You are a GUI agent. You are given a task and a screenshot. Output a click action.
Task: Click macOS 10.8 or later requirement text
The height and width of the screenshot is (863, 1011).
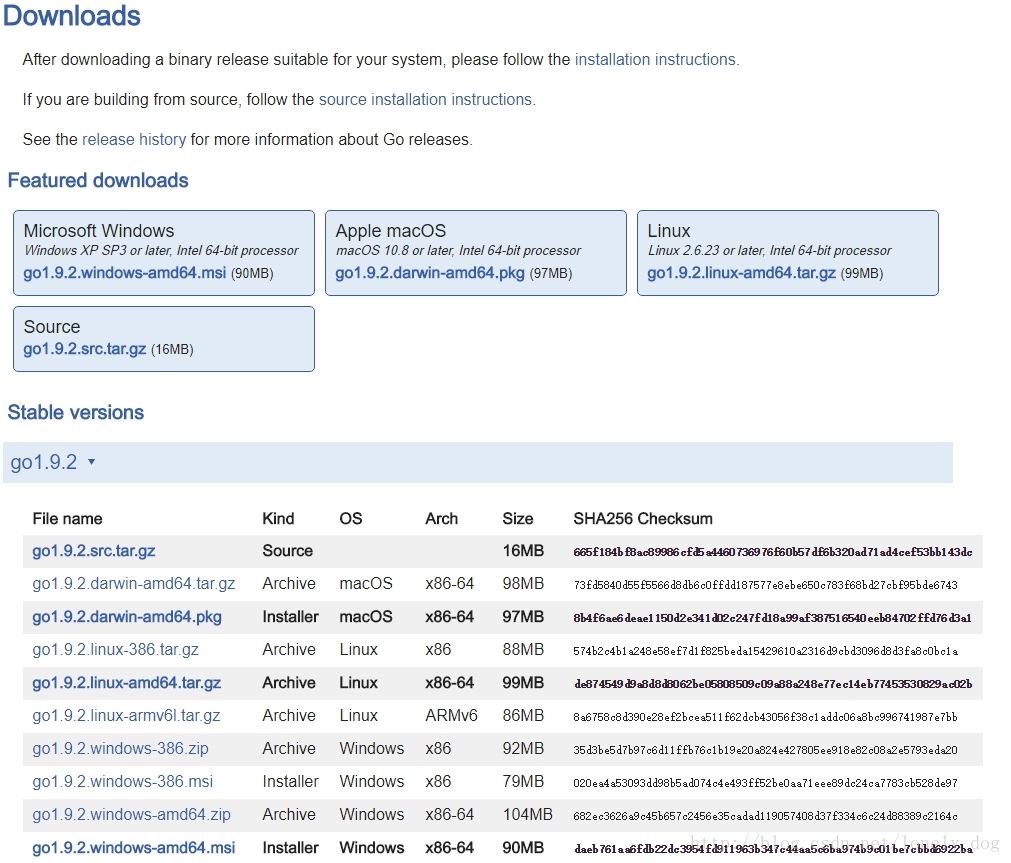point(458,250)
